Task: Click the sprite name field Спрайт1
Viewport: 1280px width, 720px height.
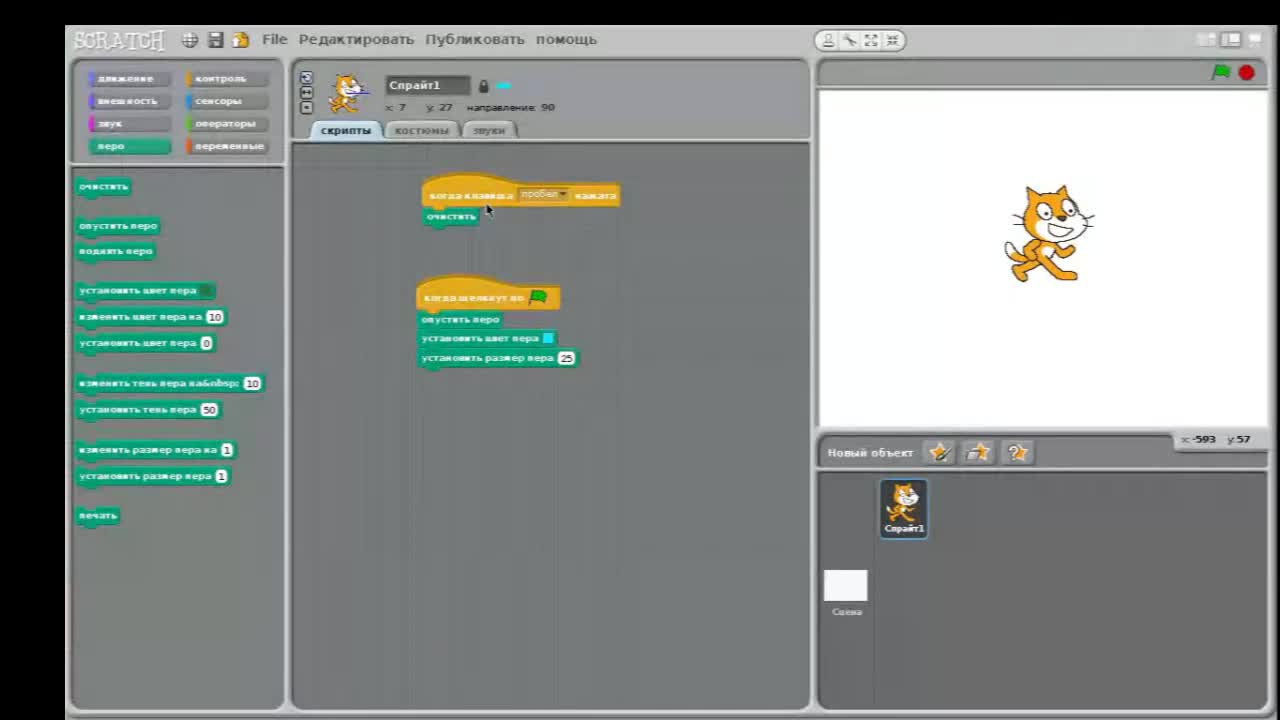Action: [428, 86]
